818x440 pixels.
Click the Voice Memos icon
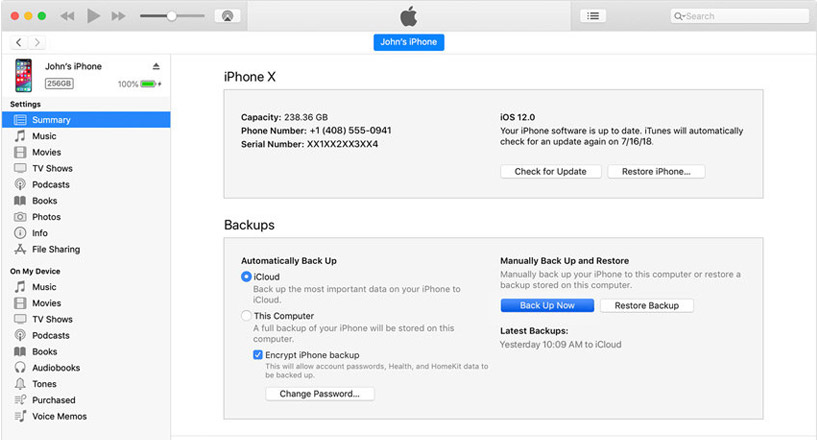pyautogui.click(x=20, y=416)
